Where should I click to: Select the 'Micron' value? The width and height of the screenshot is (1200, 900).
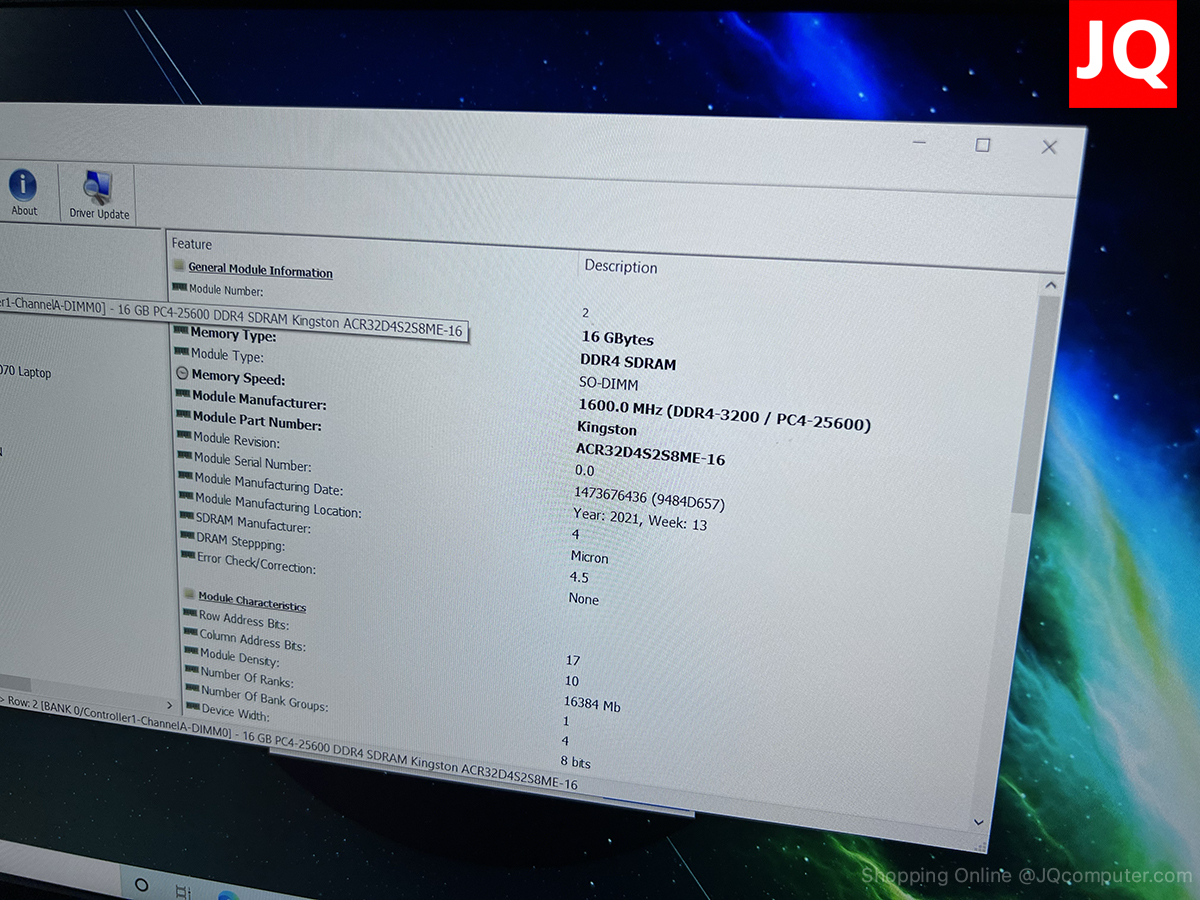pos(589,557)
